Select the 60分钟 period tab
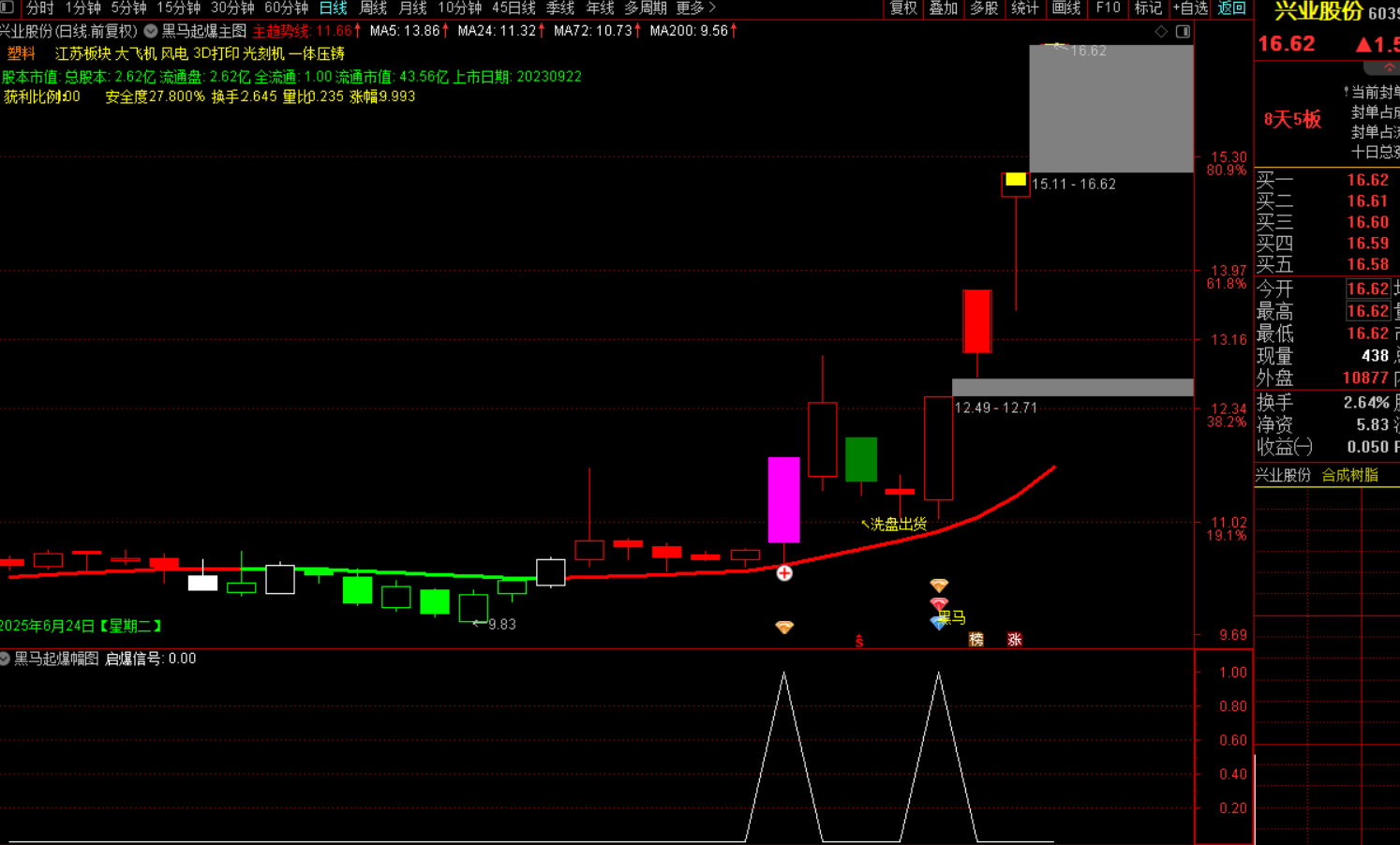Image resolution: width=1400 pixels, height=845 pixels. point(286,8)
